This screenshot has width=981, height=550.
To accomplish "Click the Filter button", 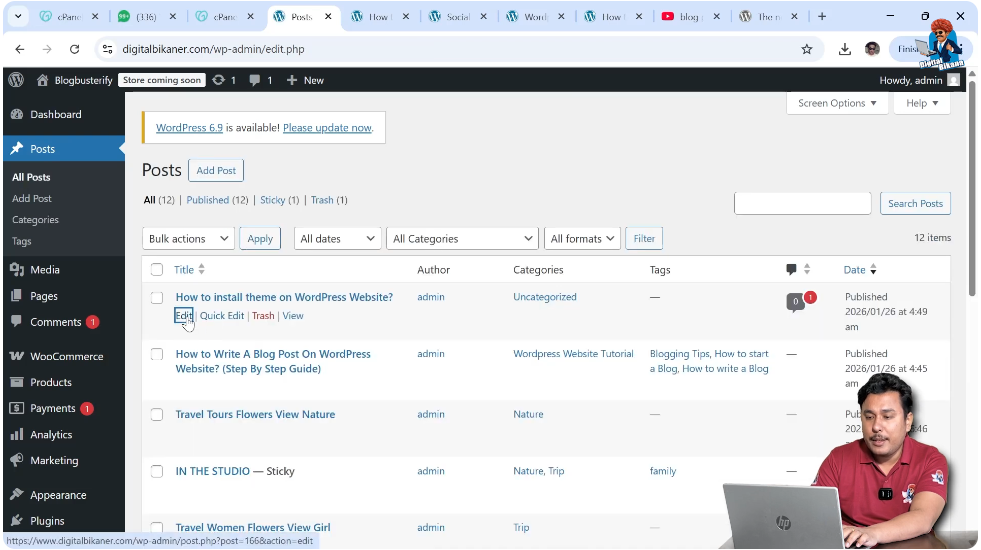I will click(644, 238).
